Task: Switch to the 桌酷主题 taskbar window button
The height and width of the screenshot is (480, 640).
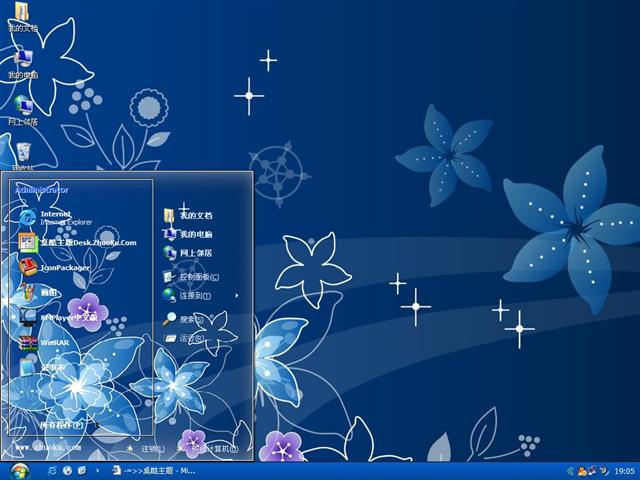Action: tap(154, 471)
